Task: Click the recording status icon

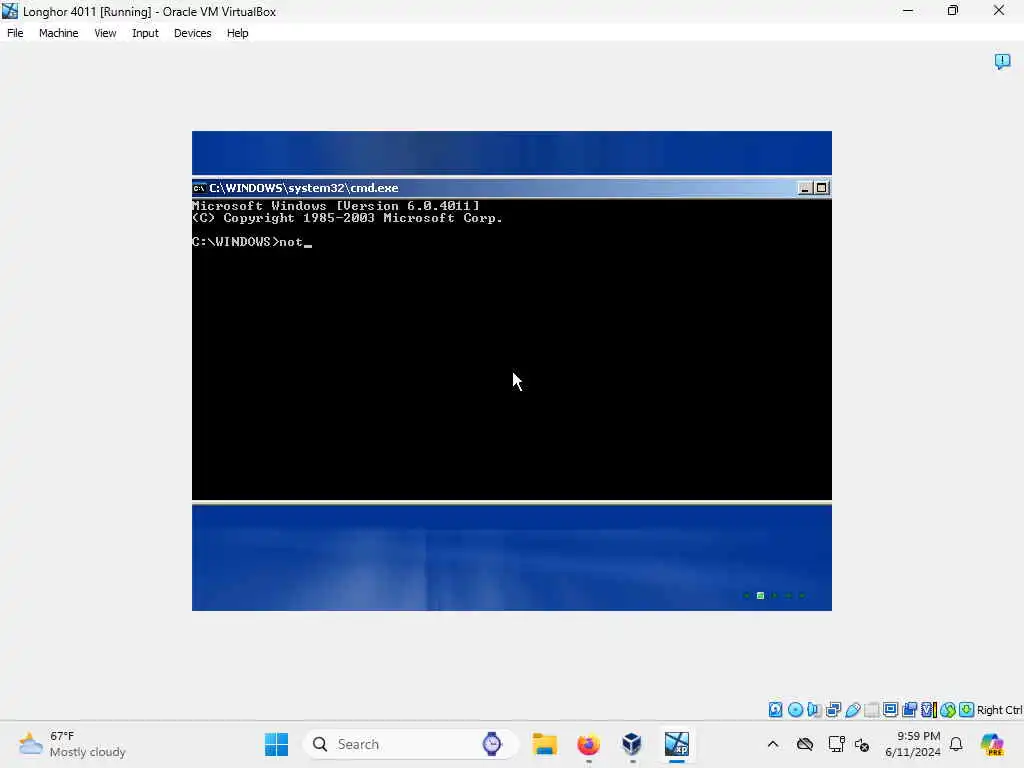Action: 909,709
